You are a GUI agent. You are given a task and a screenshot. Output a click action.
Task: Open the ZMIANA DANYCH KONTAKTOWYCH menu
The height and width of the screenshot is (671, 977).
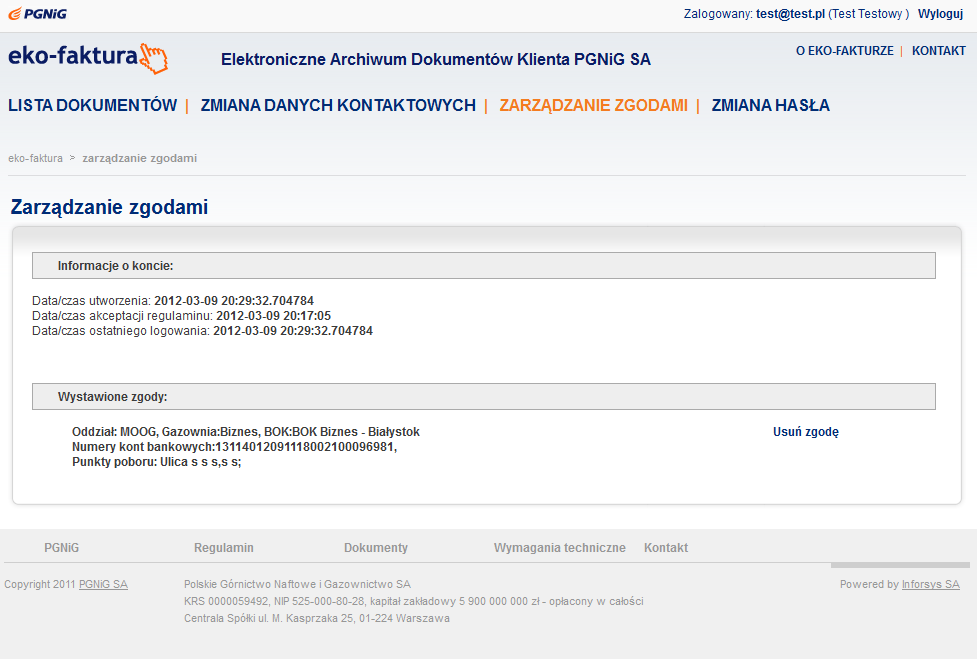pos(338,105)
